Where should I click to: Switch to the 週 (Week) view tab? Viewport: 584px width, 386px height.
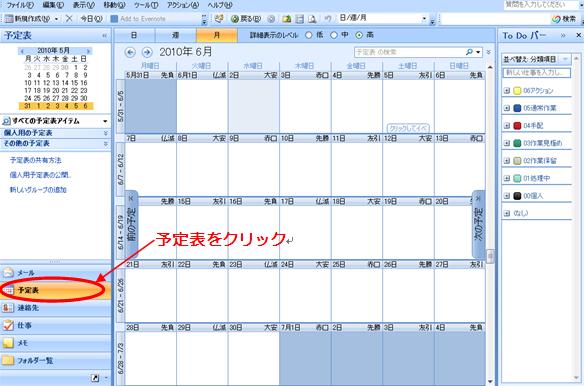point(175,35)
